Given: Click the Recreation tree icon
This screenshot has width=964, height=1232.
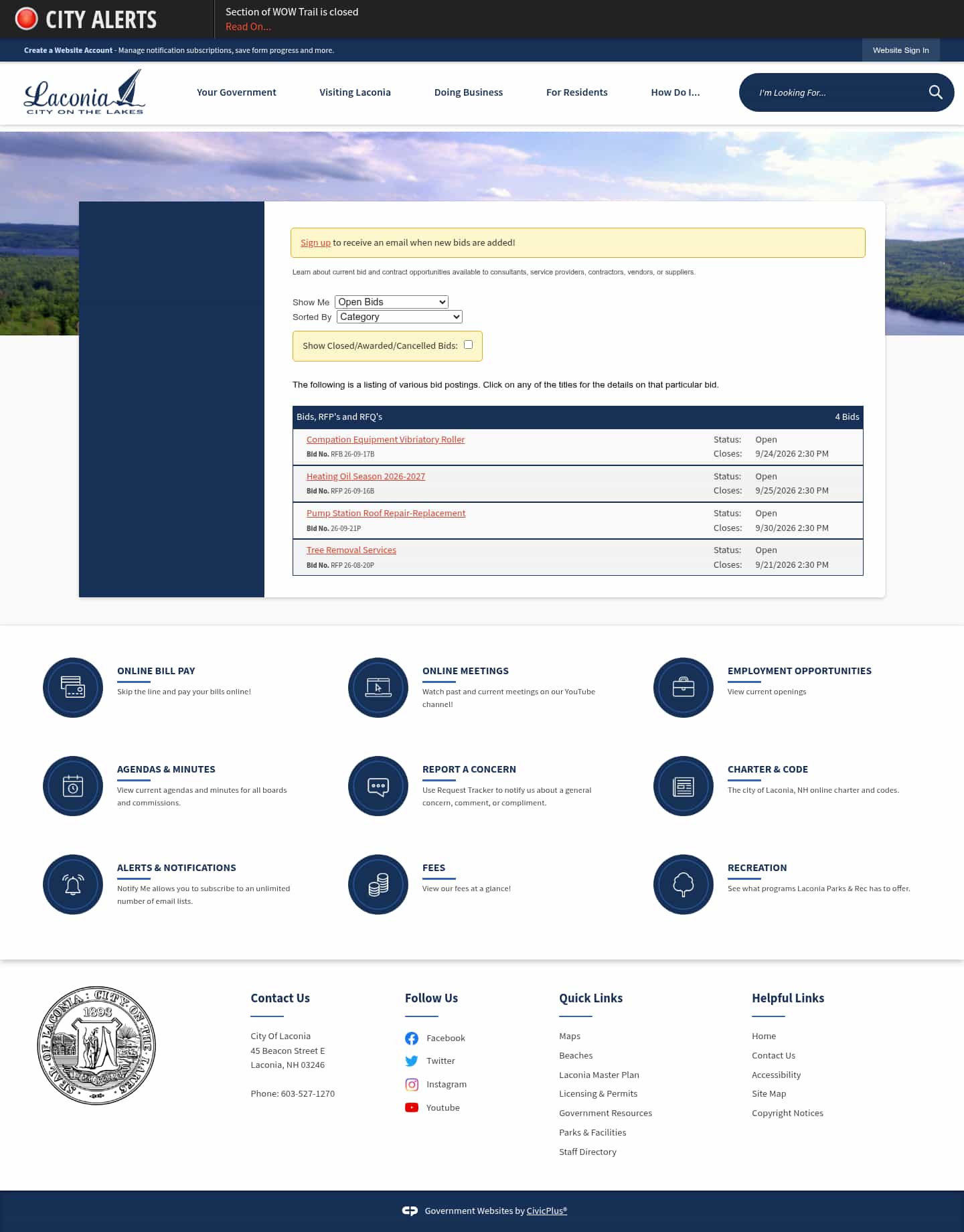Looking at the screenshot, I should click(684, 884).
